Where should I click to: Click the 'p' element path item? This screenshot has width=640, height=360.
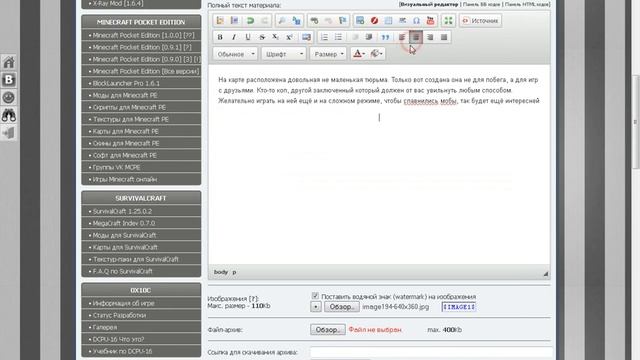[234, 272]
